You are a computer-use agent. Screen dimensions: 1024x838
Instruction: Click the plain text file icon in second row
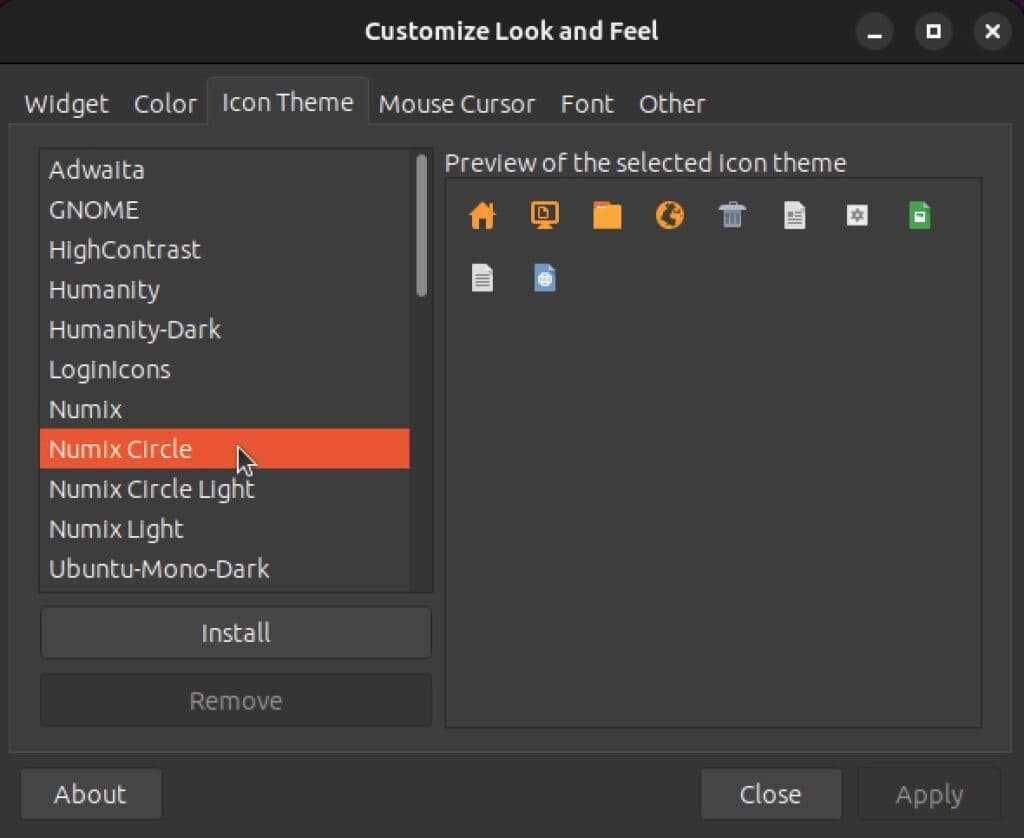click(483, 278)
